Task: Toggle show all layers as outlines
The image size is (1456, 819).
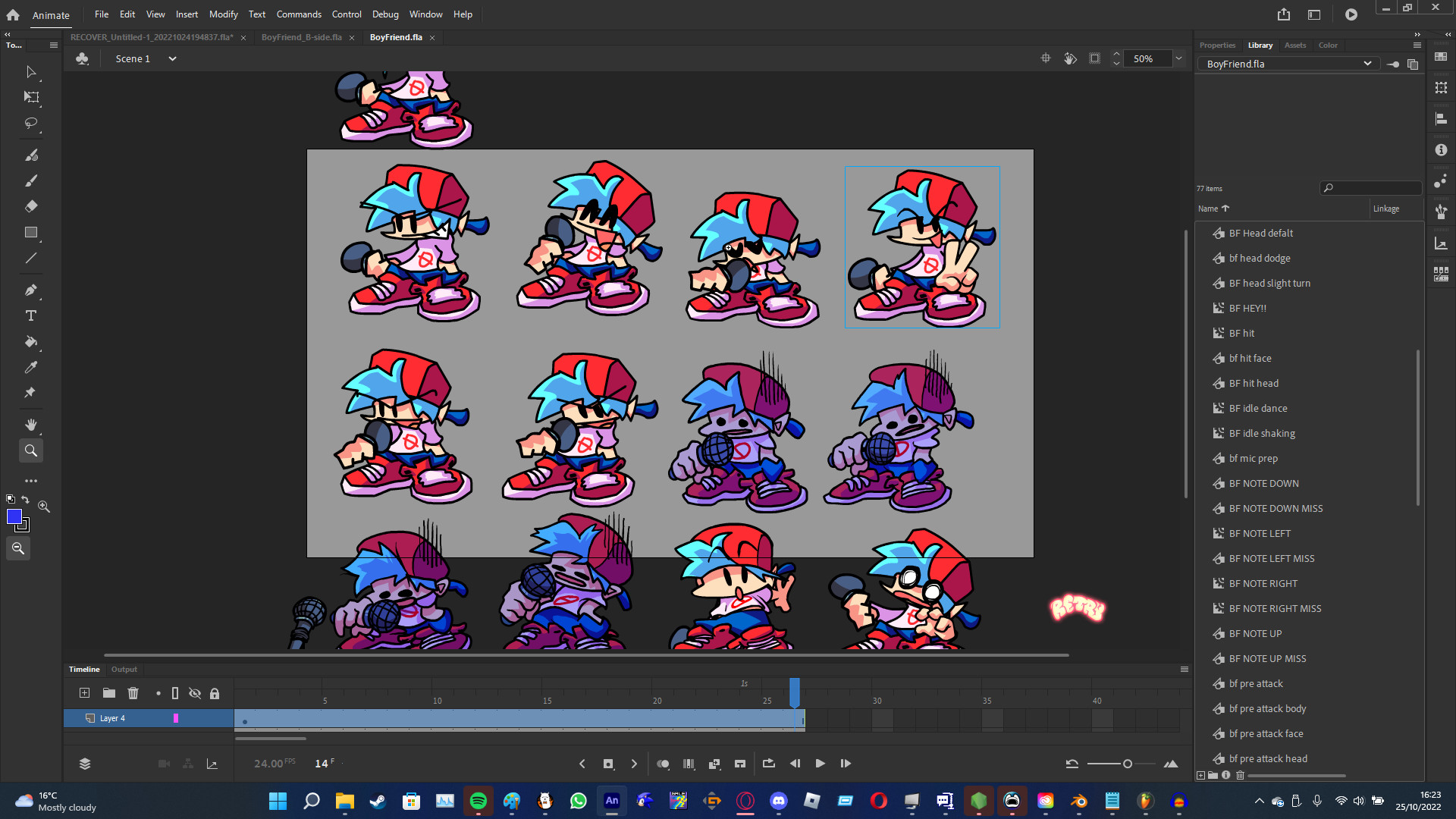Action: pos(175,693)
